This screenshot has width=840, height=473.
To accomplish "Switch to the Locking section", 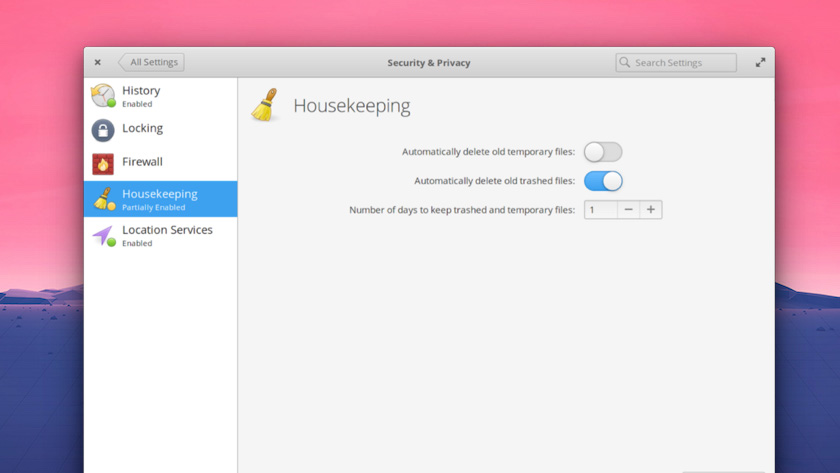I will point(161,130).
